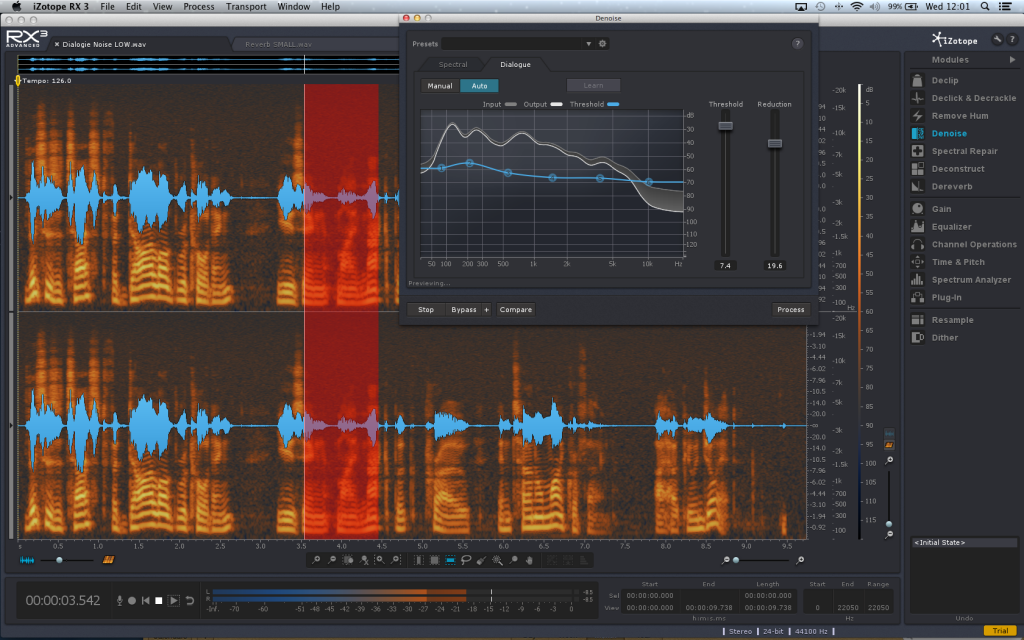Click the Process button

coord(791,310)
